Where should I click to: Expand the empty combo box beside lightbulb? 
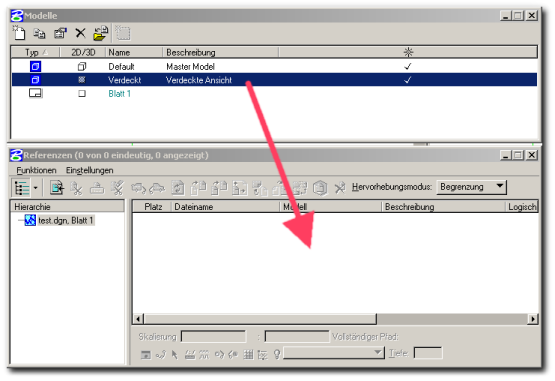[334, 353]
